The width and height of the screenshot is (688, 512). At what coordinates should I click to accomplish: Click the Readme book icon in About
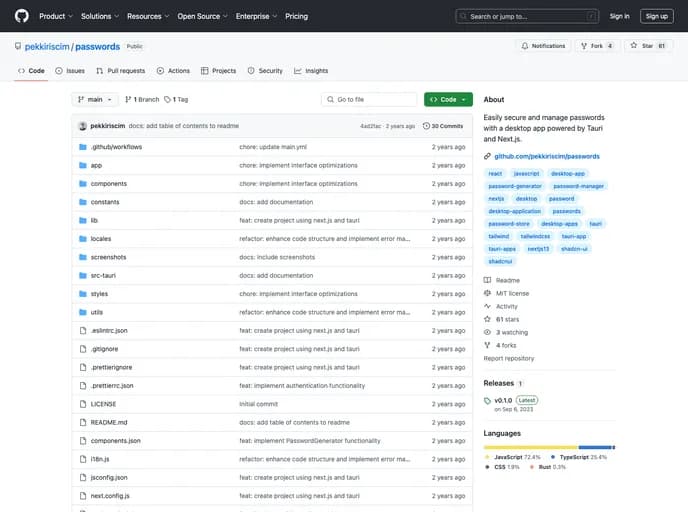pos(487,280)
